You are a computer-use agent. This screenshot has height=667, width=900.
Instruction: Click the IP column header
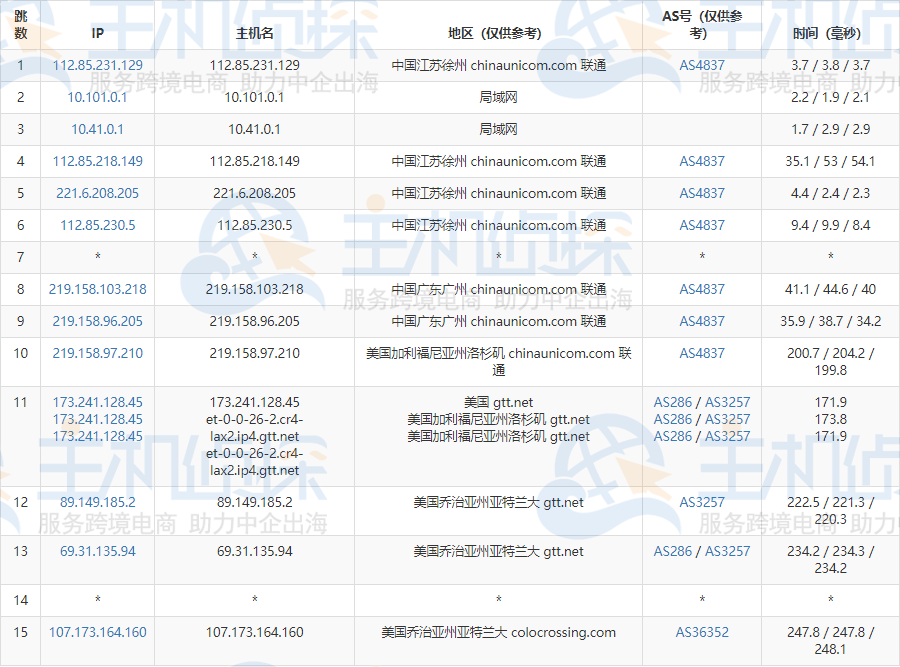coord(97,31)
